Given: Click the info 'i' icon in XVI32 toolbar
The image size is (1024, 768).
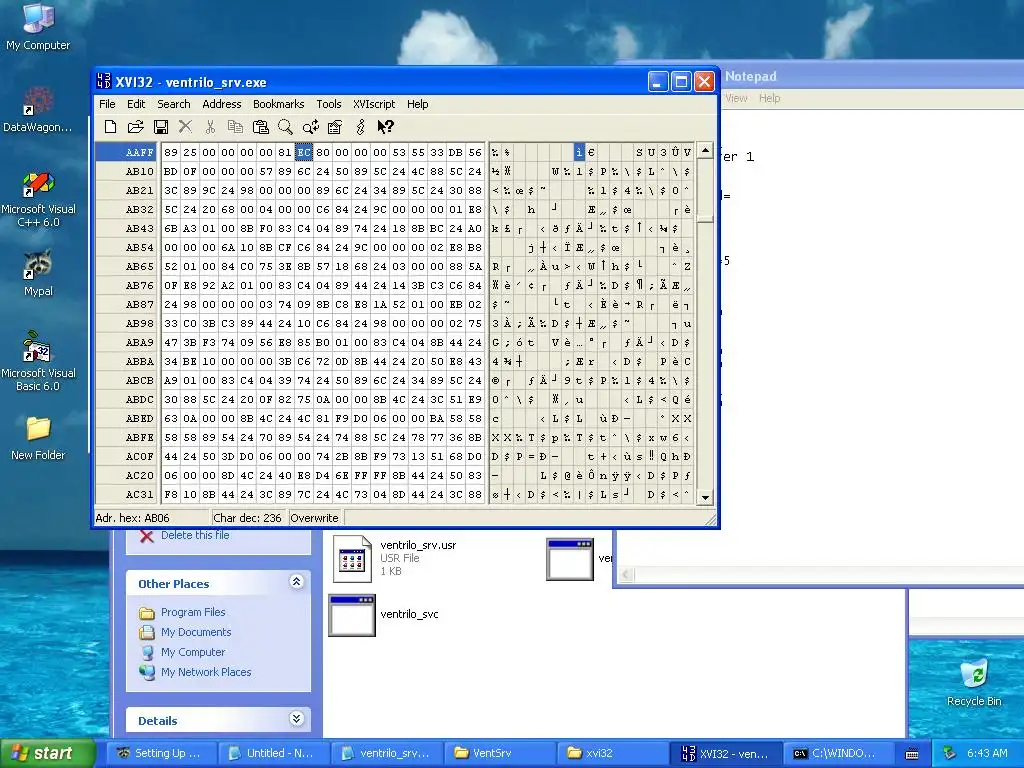Looking at the screenshot, I should click(360, 127).
